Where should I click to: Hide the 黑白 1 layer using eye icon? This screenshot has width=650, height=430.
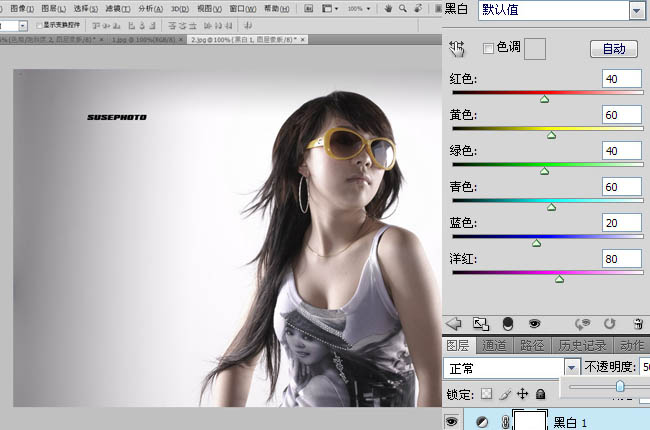[x=452, y=422]
